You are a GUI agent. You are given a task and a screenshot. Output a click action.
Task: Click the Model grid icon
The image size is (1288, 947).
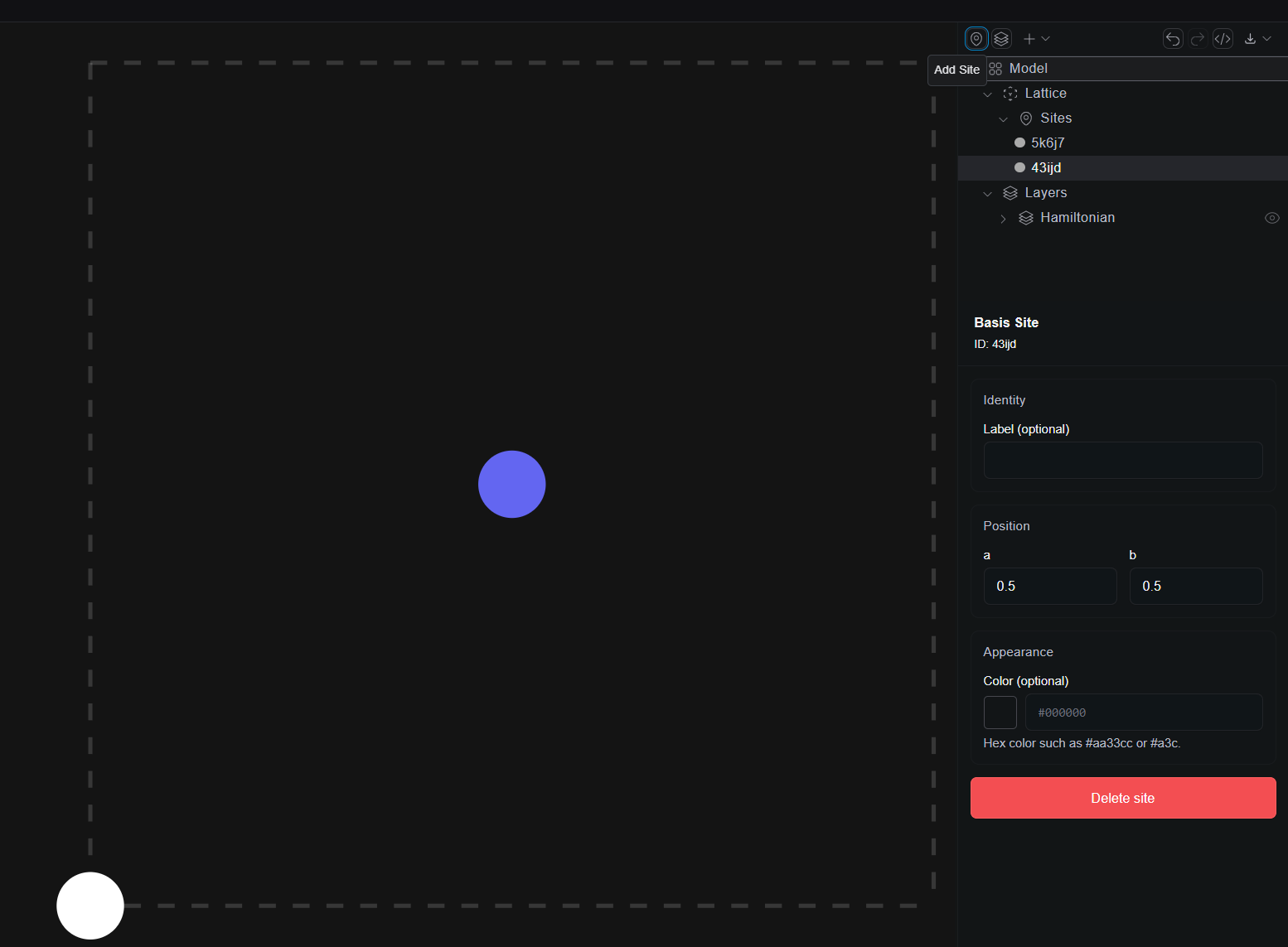[x=995, y=69]
